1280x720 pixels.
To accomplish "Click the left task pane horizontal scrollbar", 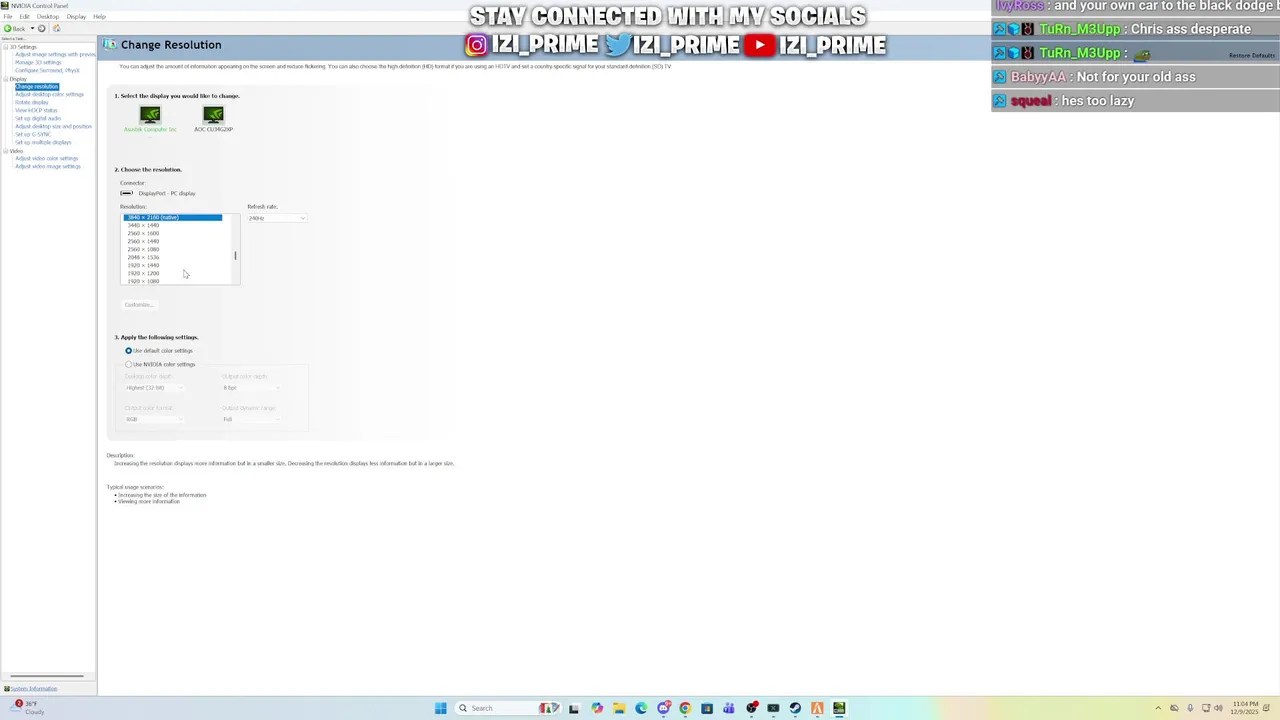I will pyautogui.click(x=47, y=678).
